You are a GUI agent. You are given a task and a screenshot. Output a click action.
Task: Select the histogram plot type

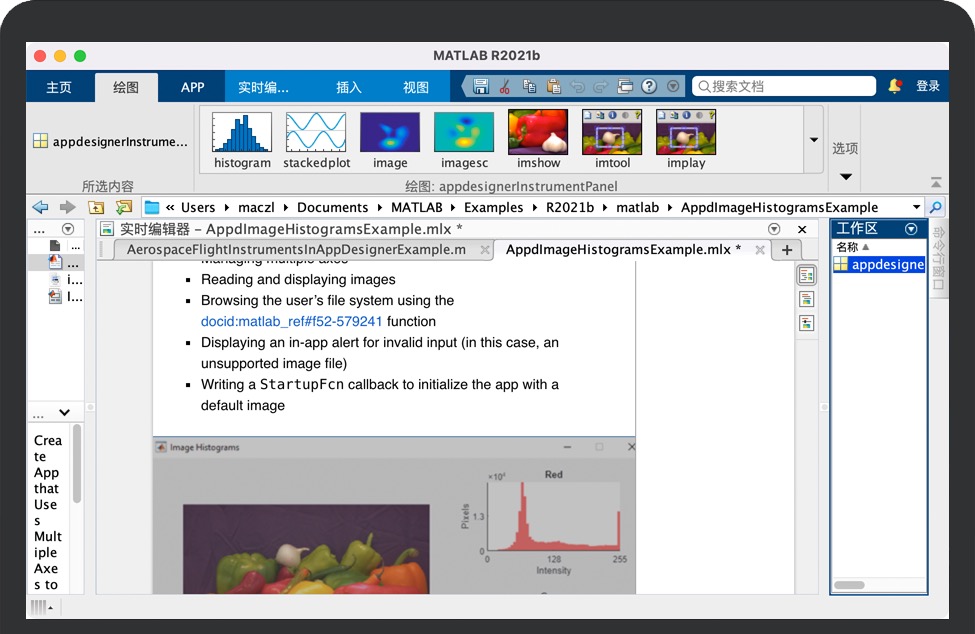(242, 139)
